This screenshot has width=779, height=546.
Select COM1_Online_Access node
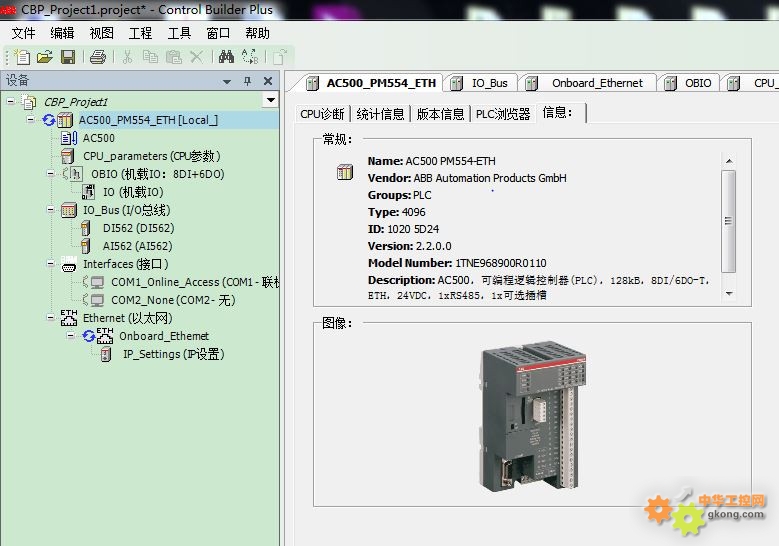point(195,282)
